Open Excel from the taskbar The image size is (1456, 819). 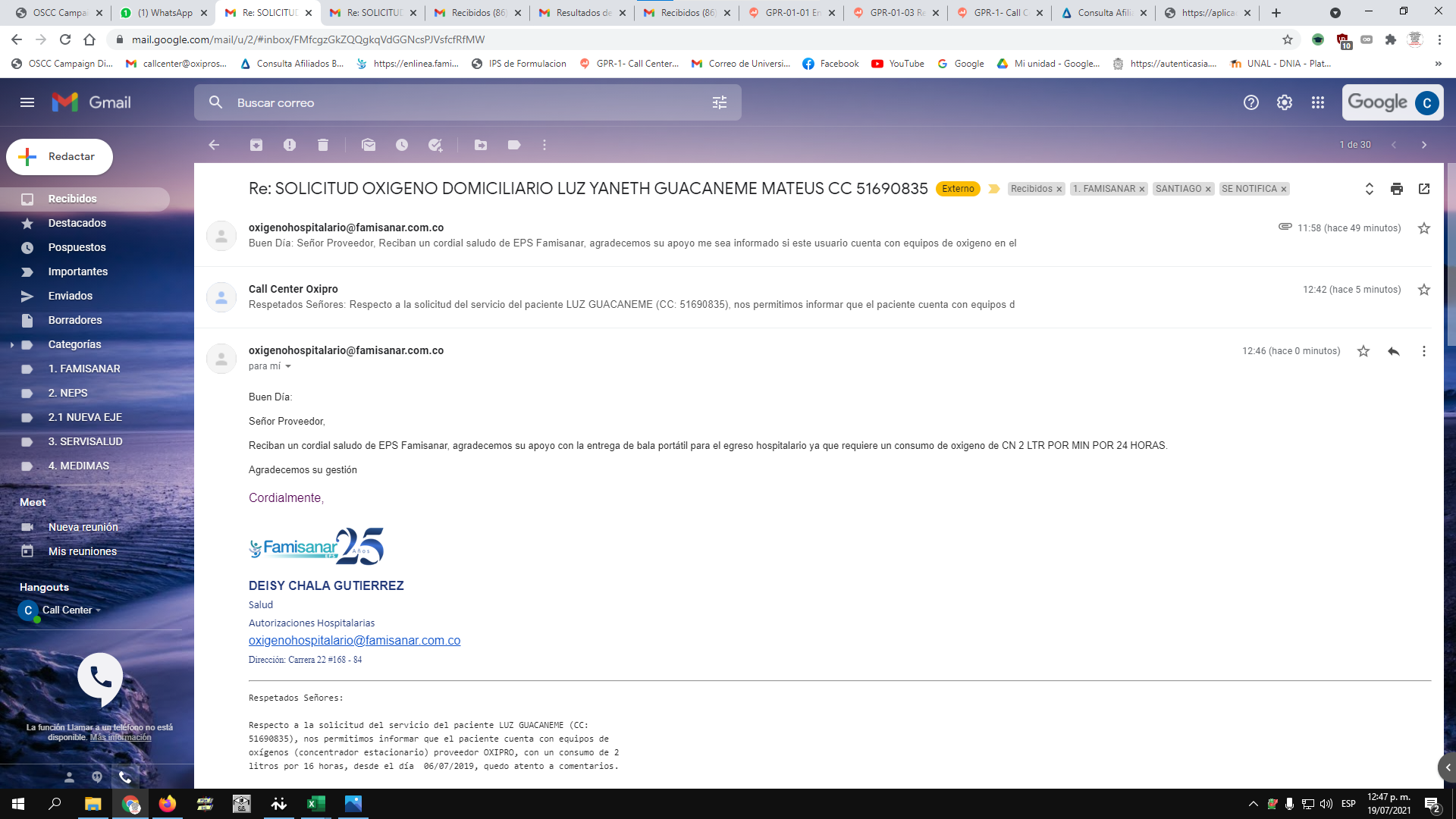(x=316, y=804)
